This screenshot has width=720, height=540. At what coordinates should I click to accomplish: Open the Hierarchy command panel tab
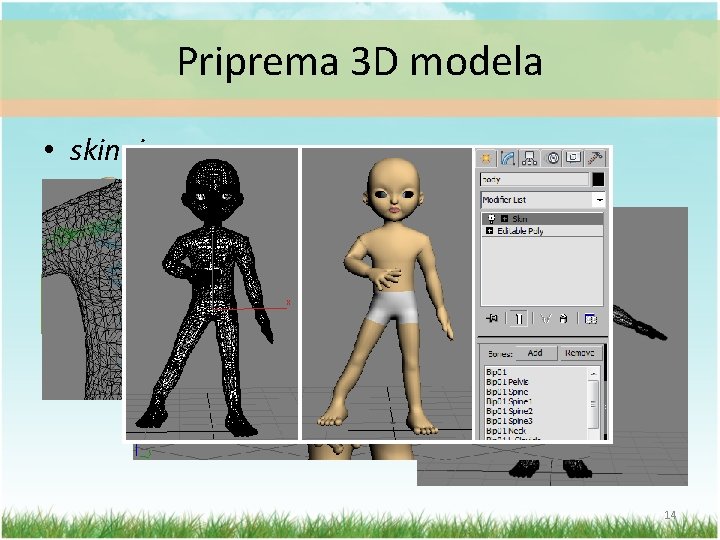tap(529, 158)
